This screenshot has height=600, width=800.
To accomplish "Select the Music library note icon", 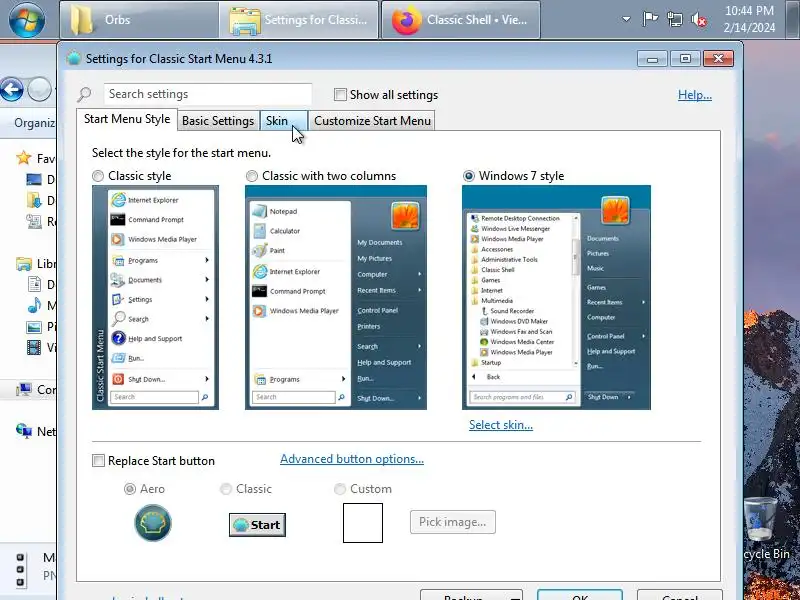I will (34, 306).
